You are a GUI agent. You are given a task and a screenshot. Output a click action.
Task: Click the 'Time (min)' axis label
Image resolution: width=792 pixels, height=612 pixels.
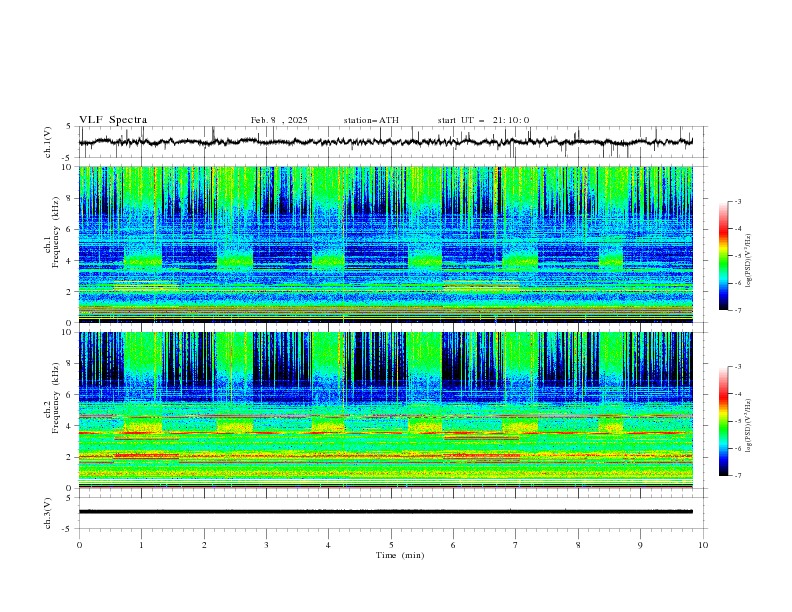pyautogui.click(x=400, y=555)
